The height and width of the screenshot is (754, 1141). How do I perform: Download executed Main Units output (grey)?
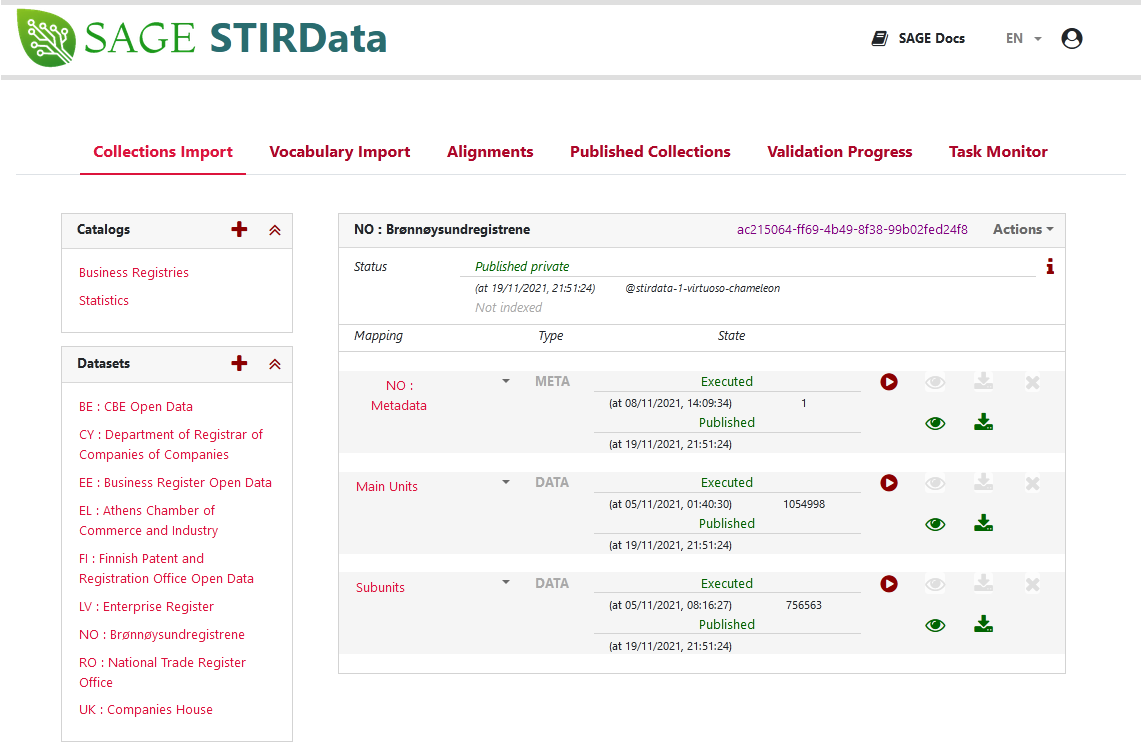[984, 482]
